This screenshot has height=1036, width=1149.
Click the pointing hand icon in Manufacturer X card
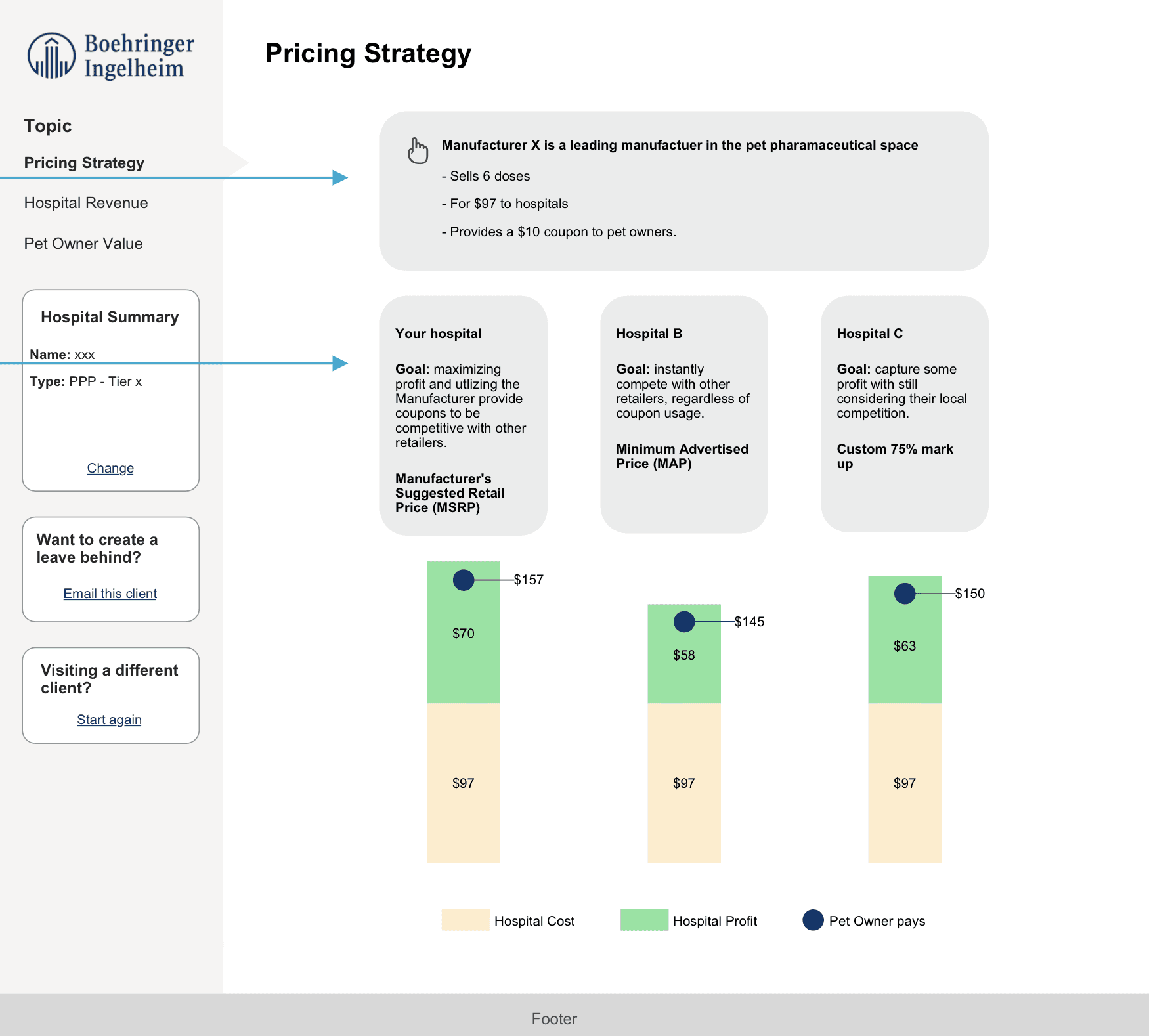tap(418, 150)
